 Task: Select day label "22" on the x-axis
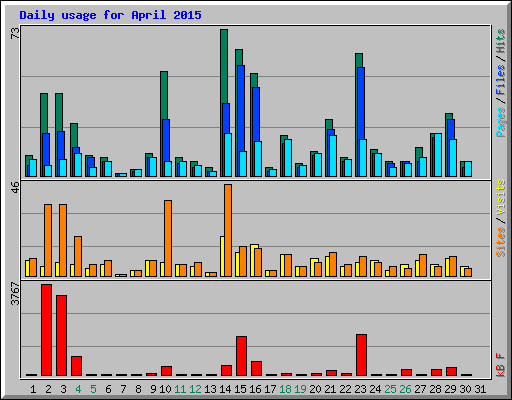click(x=345, y=389)
